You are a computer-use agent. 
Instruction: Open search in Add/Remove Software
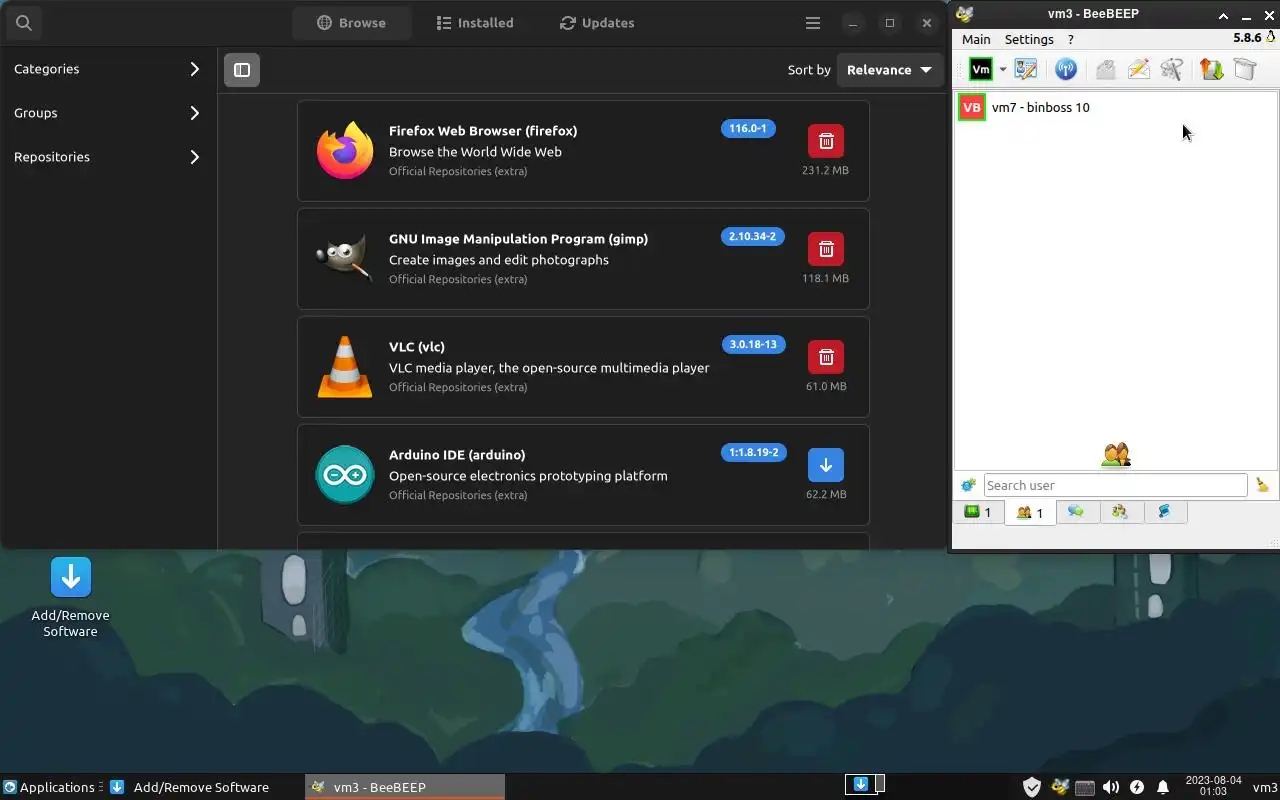click(x=24, y=22)
